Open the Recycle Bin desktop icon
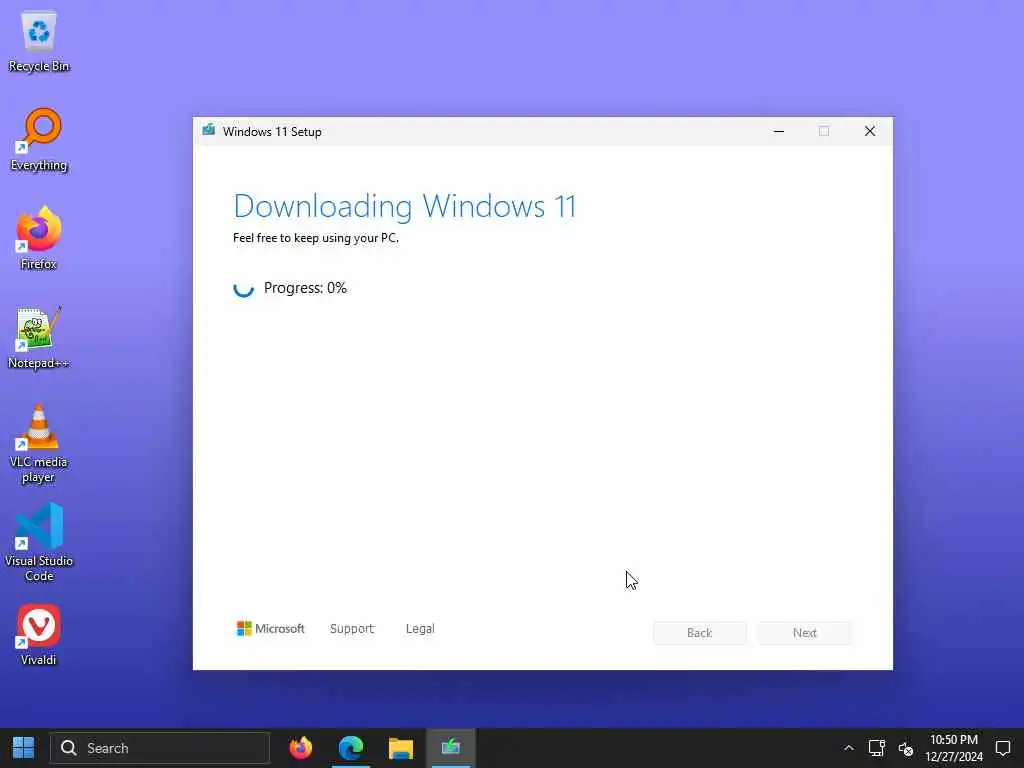This screenshot has width=1024, height=768. [x=39, y=42]
